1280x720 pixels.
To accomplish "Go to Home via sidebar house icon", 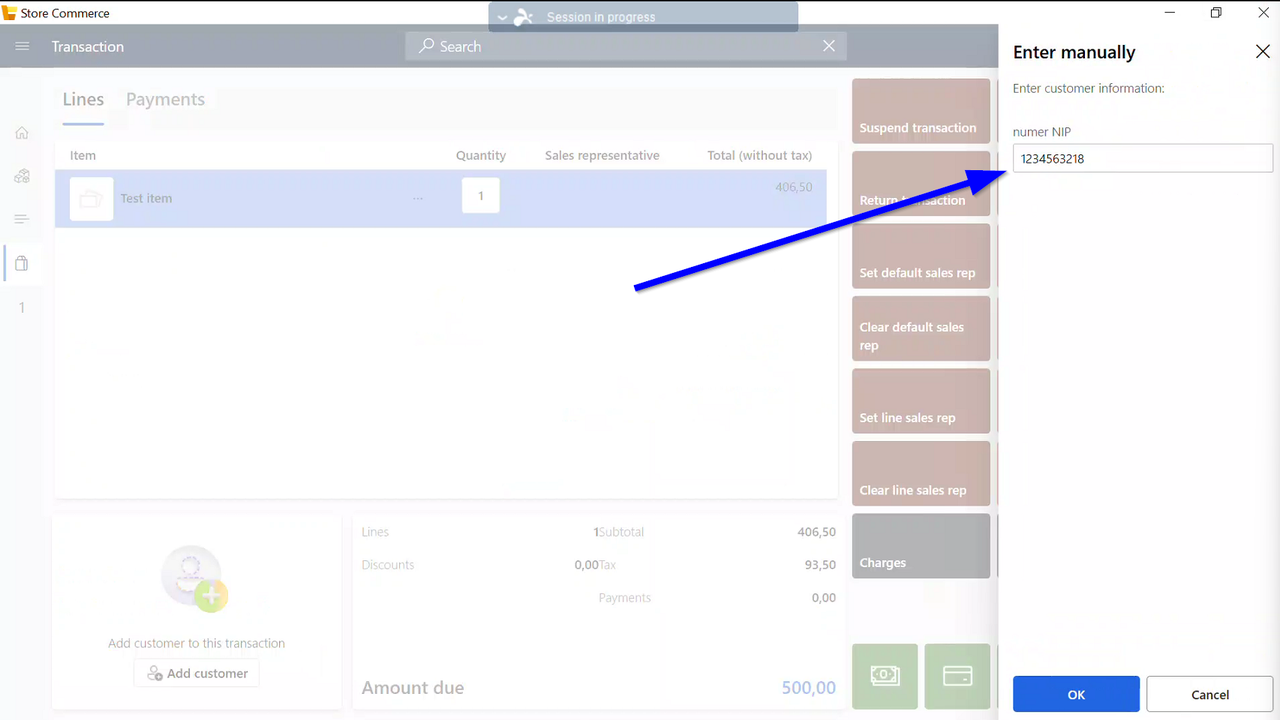I will pos(22,133).
